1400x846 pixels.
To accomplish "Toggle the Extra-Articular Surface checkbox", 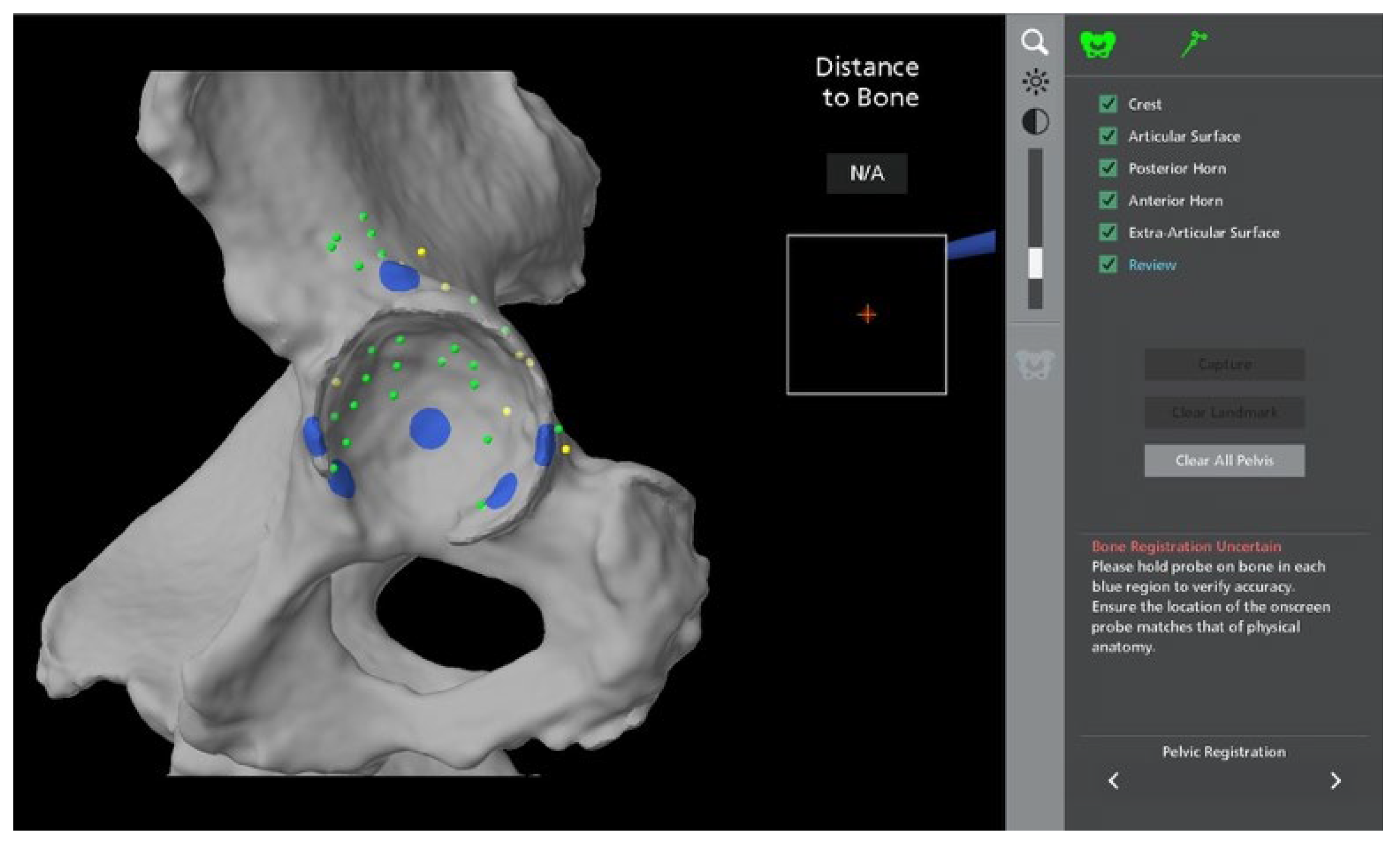I will [1108, 232].
